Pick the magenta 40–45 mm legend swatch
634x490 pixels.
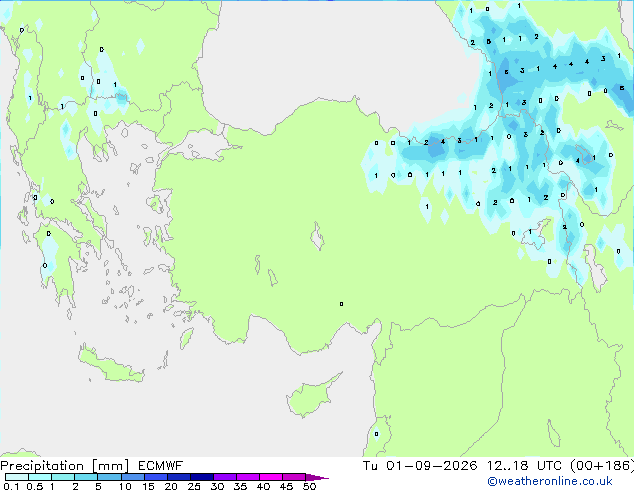[271, 477]
